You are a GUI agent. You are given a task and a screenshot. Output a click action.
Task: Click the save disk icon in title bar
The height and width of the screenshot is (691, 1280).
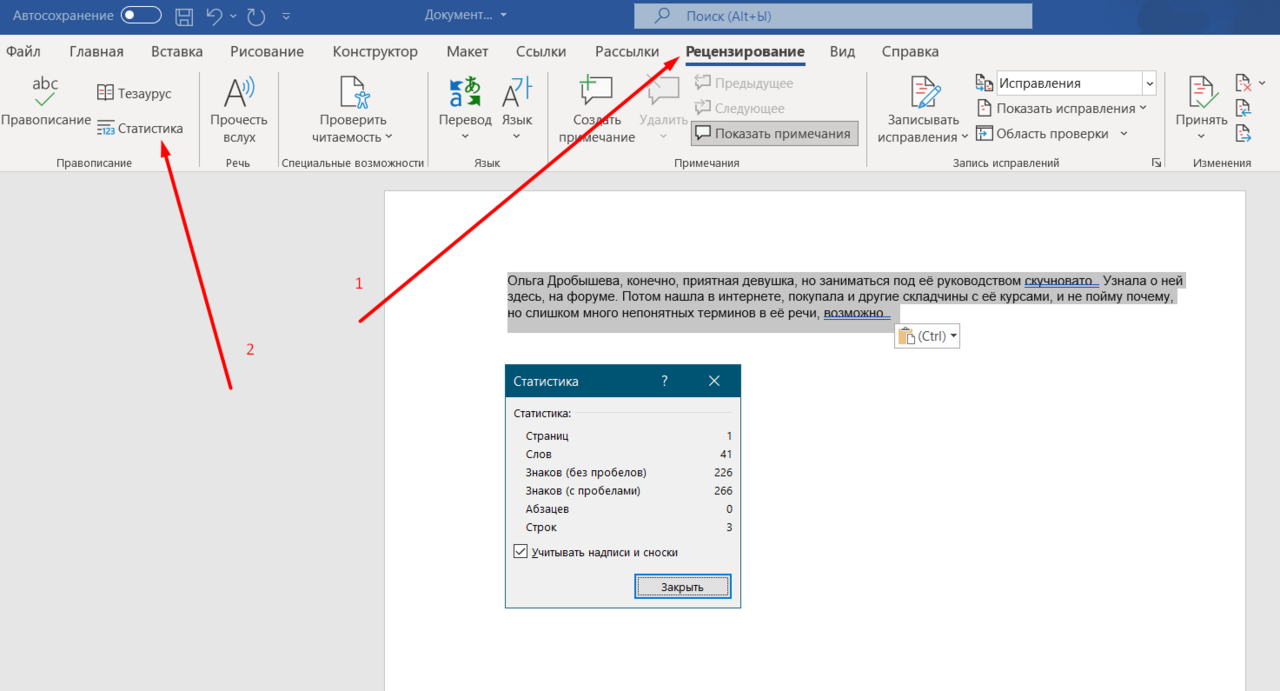tap(184, 16)
